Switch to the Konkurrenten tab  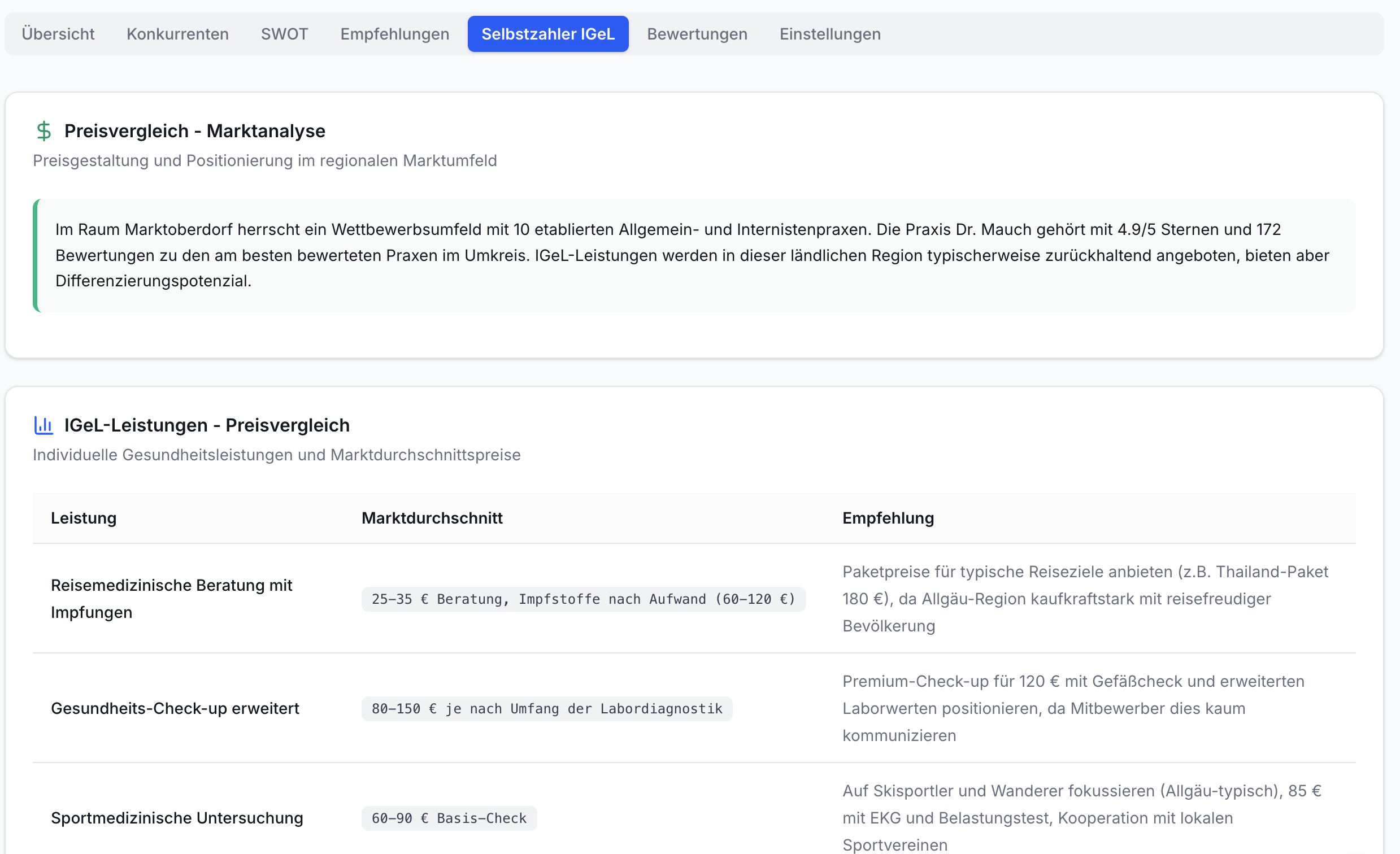[x=177, y=34]
